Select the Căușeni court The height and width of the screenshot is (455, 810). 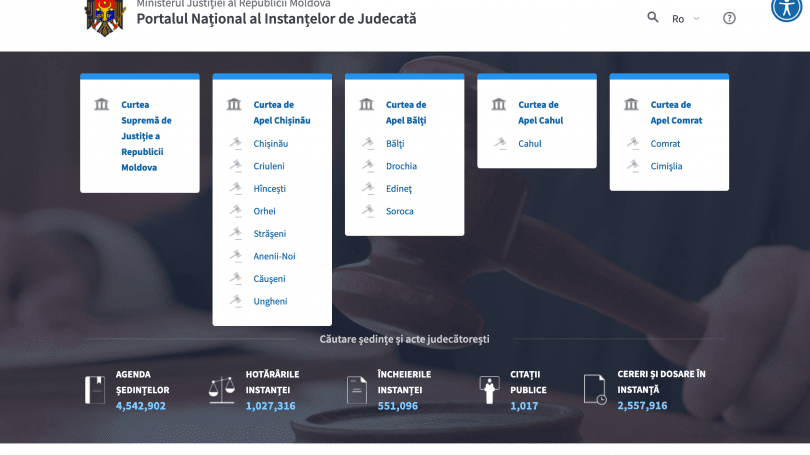coord(269,279)
